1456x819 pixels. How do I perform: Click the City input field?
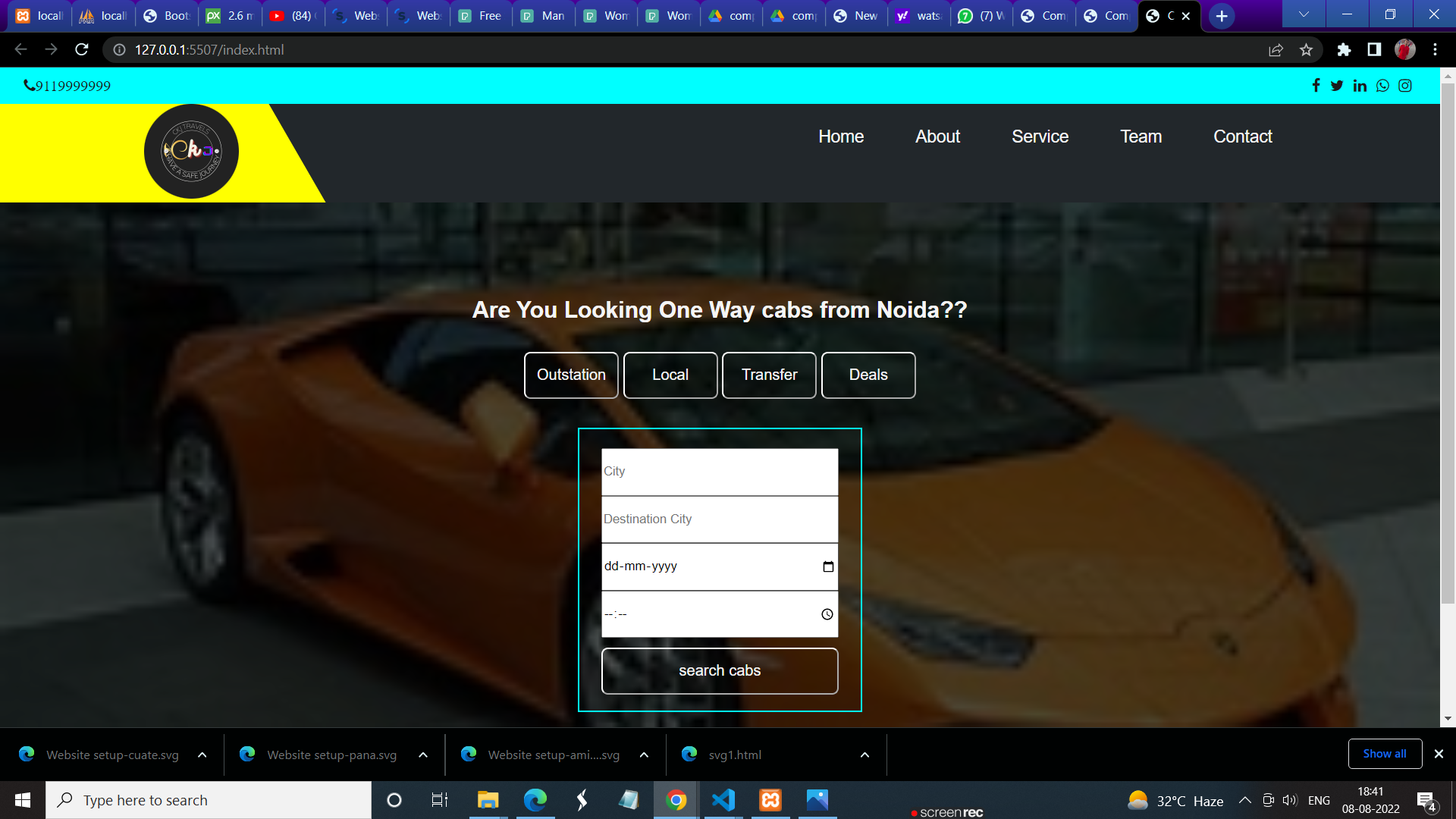point(720,472)
